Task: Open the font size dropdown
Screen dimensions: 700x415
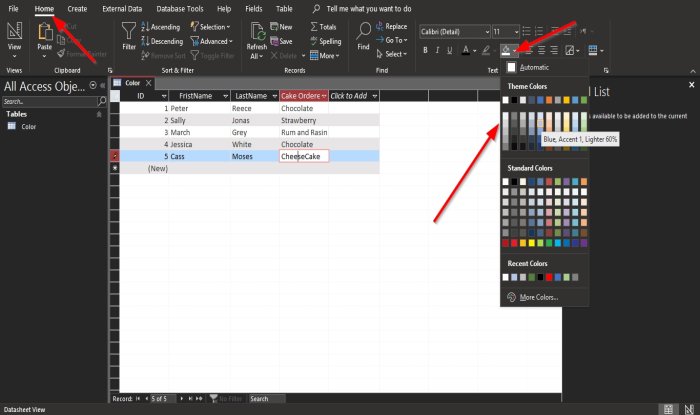Action: point(503,31)
